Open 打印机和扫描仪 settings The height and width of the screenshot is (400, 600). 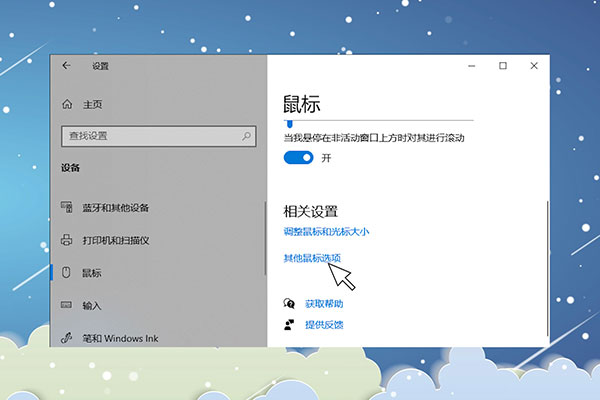[115, 240]
